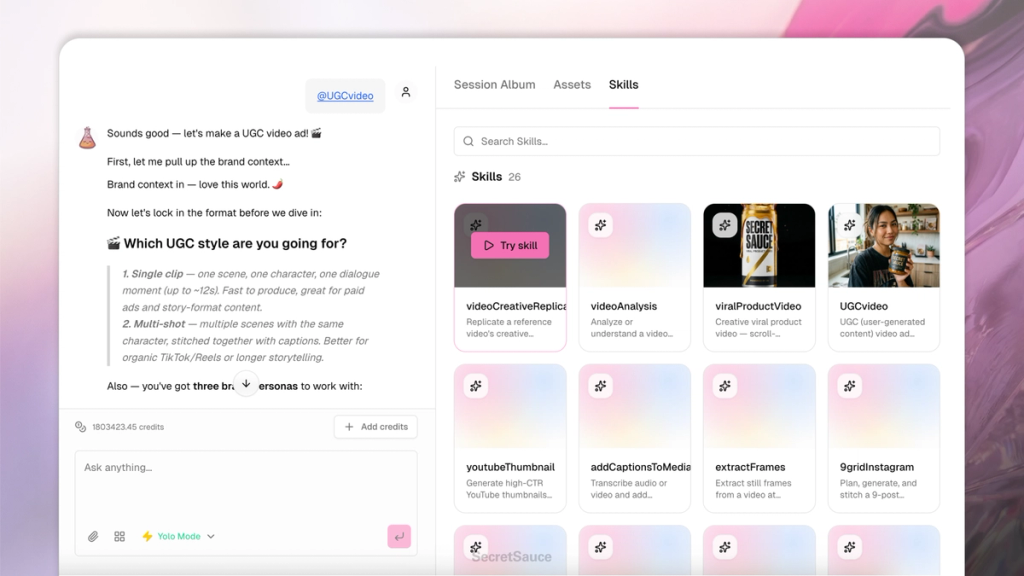Image resolution: width=1024 pixels, height=576 pixels.
Task: Click the user profile icon top right
Action: pos(405,91)
